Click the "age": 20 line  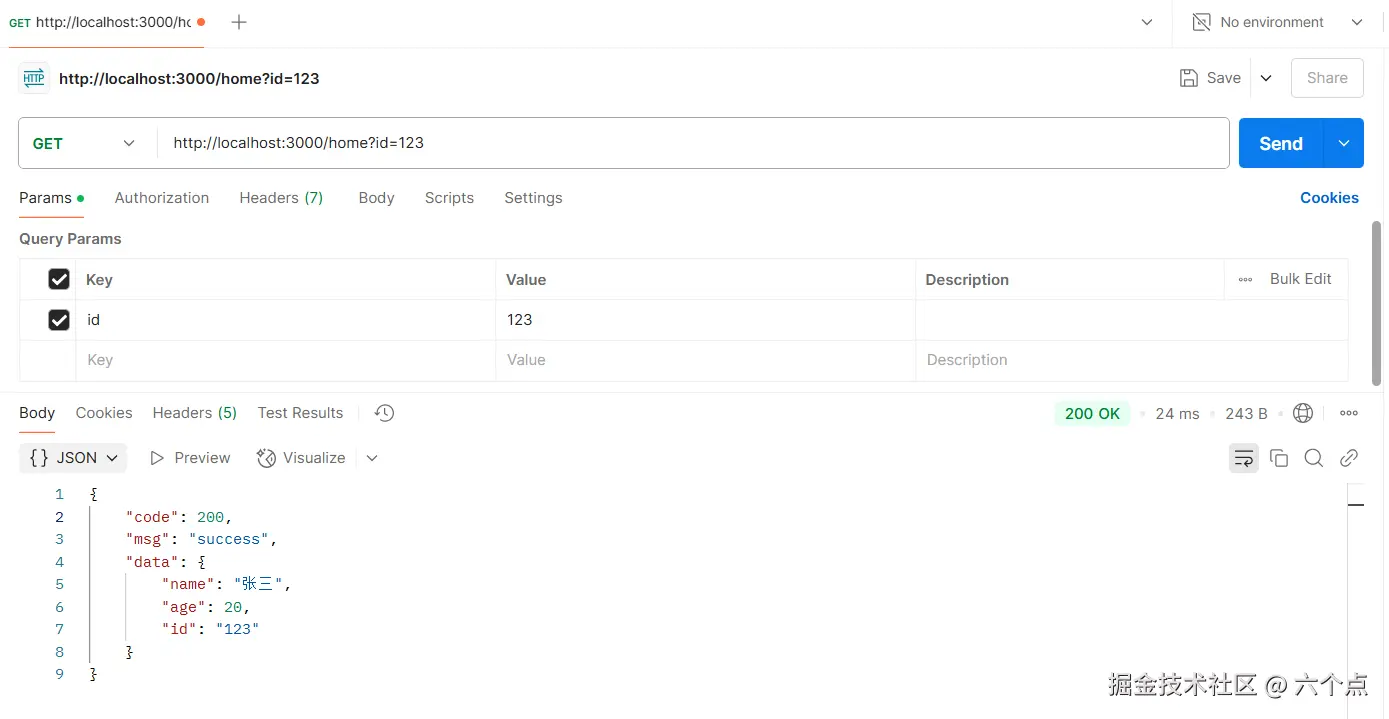coord(206,607)
